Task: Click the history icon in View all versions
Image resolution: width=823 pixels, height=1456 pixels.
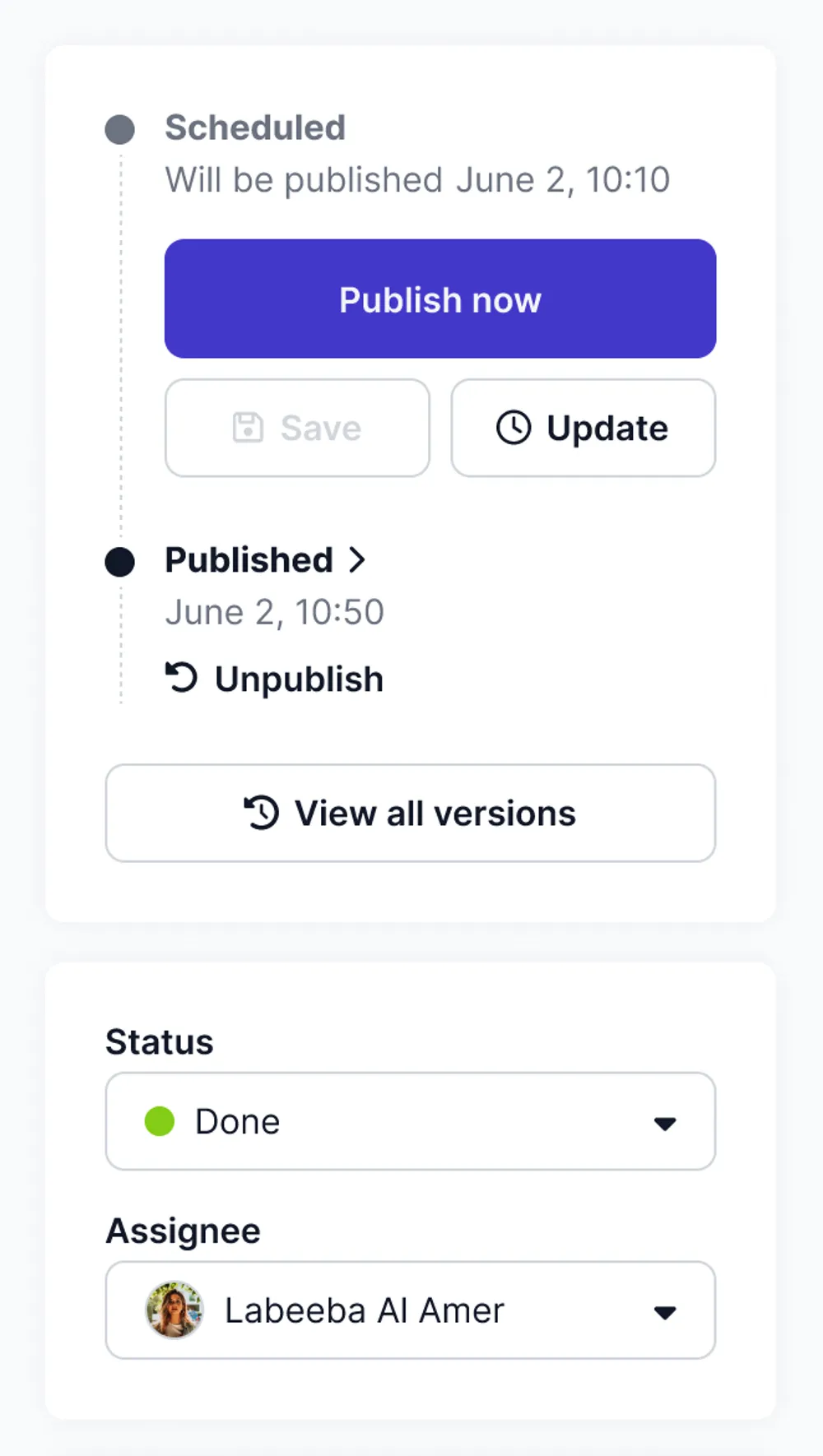Action: tap(262, 813)
